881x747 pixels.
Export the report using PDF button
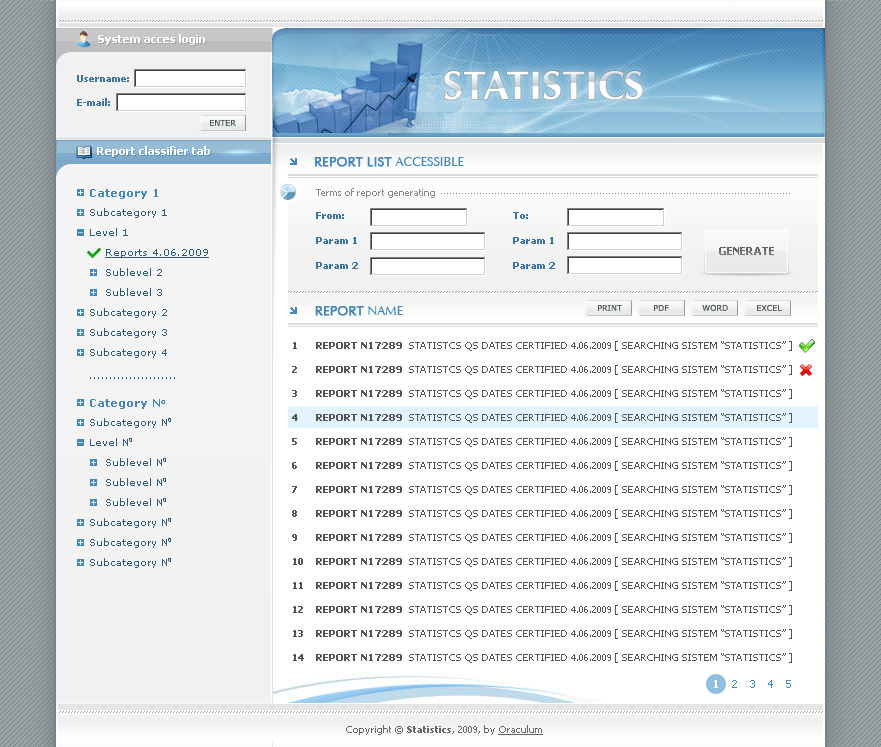point(661,308)
